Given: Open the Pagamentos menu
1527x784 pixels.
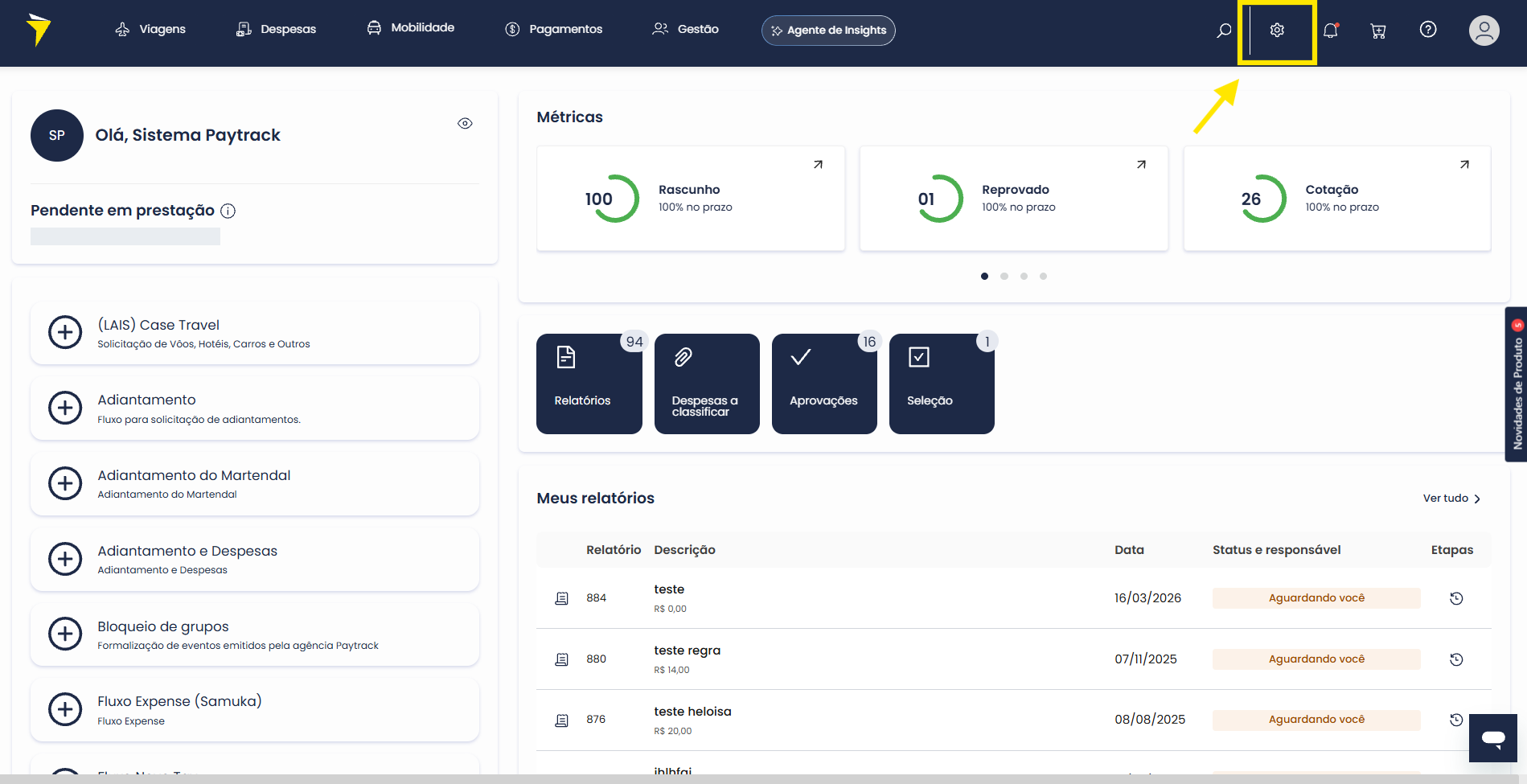Looking at the screenshot, I should 554,30.
